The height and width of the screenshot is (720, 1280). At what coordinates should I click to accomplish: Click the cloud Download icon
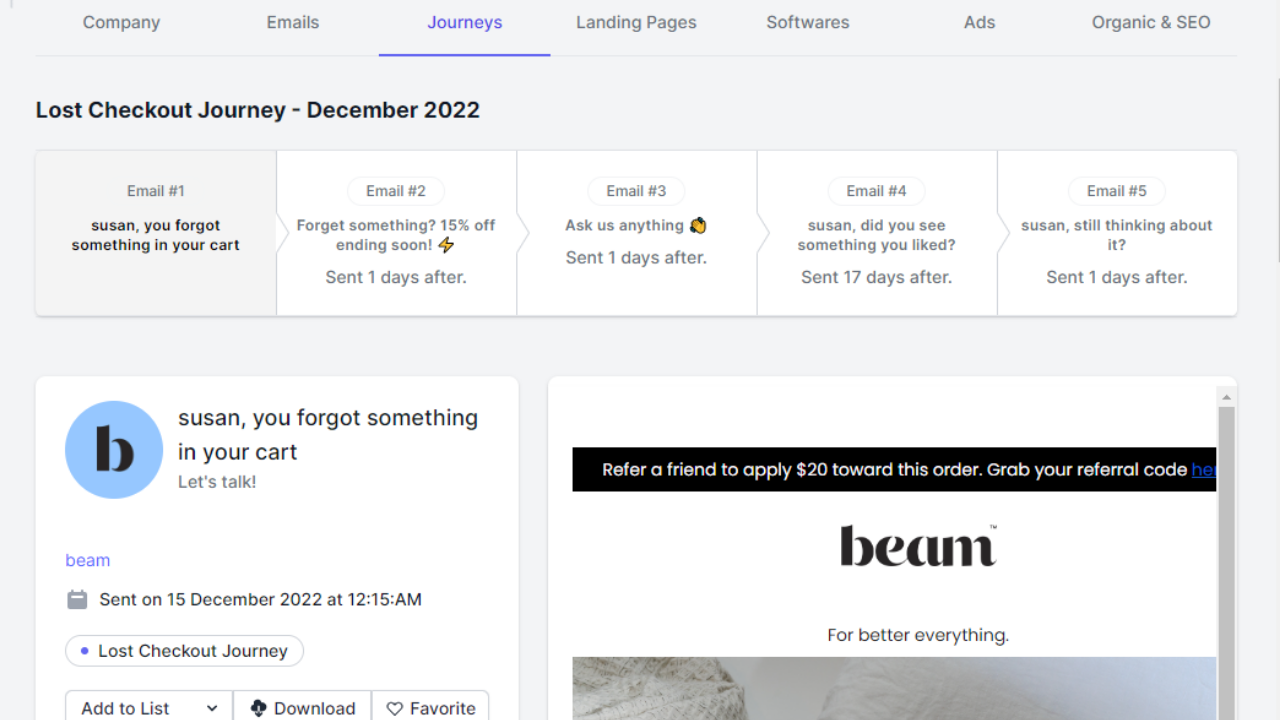click(259, 708)
